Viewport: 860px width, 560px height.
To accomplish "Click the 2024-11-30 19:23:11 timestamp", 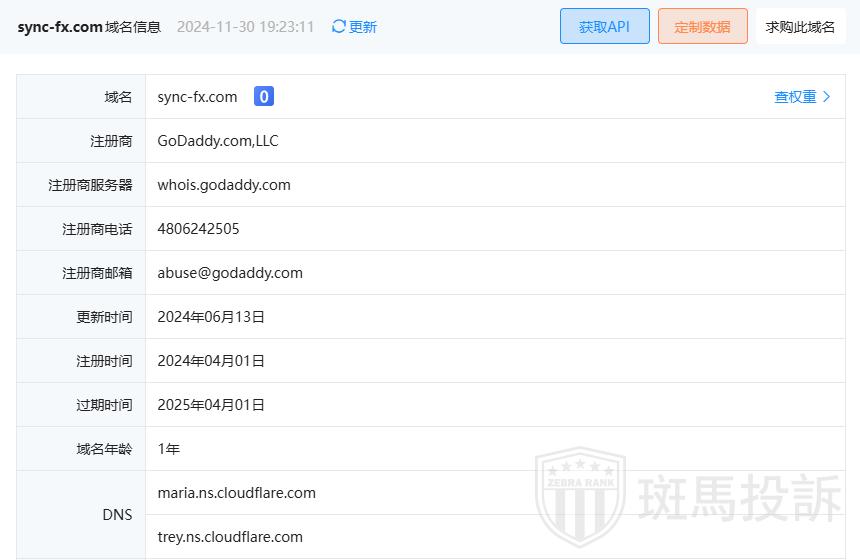I will 245,27.
